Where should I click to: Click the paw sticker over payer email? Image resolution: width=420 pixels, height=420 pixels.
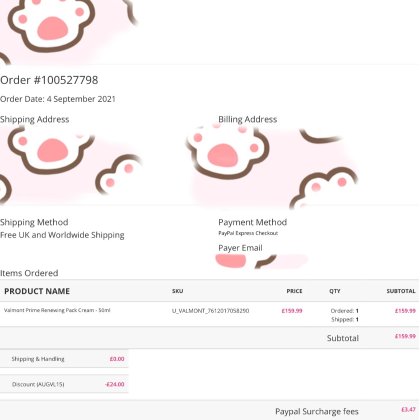coord(262,261)
